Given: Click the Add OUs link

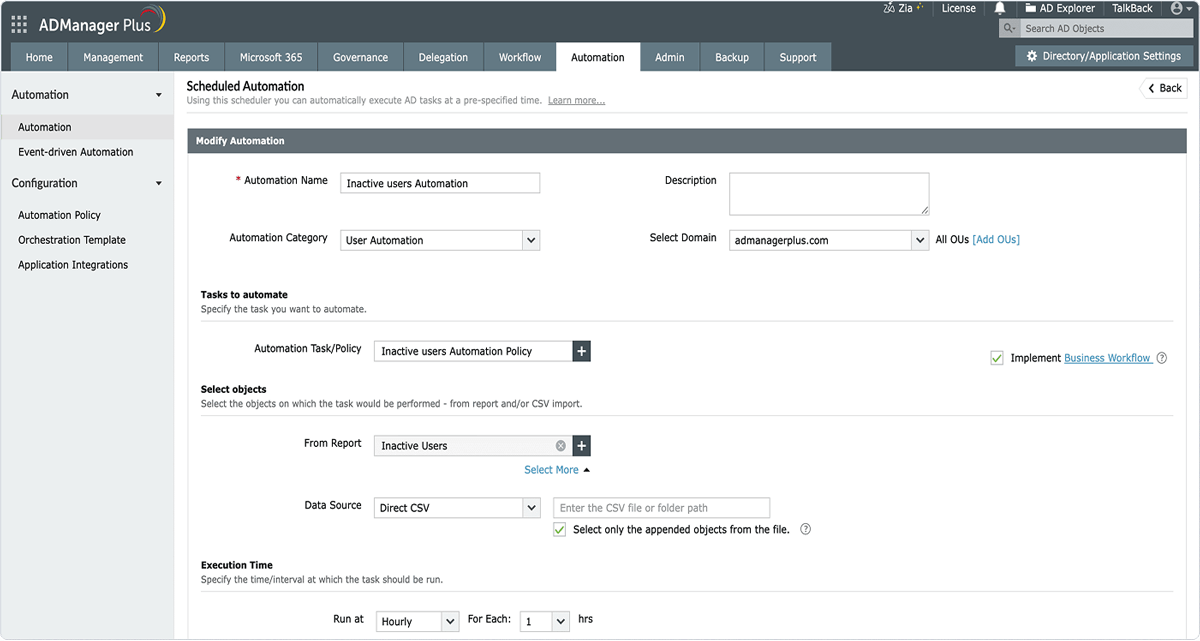Looking at the screenshot, I should click(x=996, y=240).
